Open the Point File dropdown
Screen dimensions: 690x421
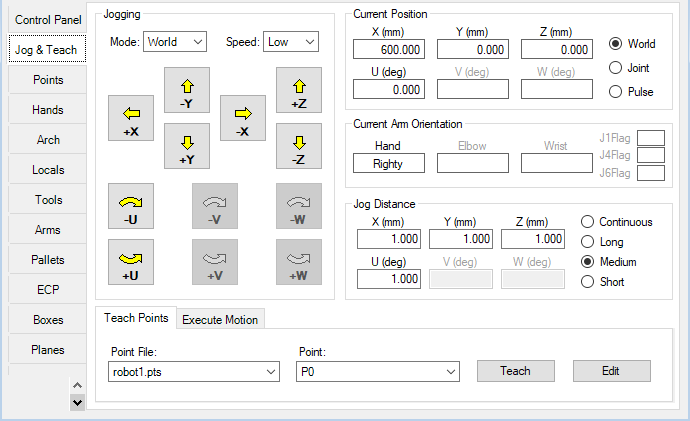click(x=195, y=372)
